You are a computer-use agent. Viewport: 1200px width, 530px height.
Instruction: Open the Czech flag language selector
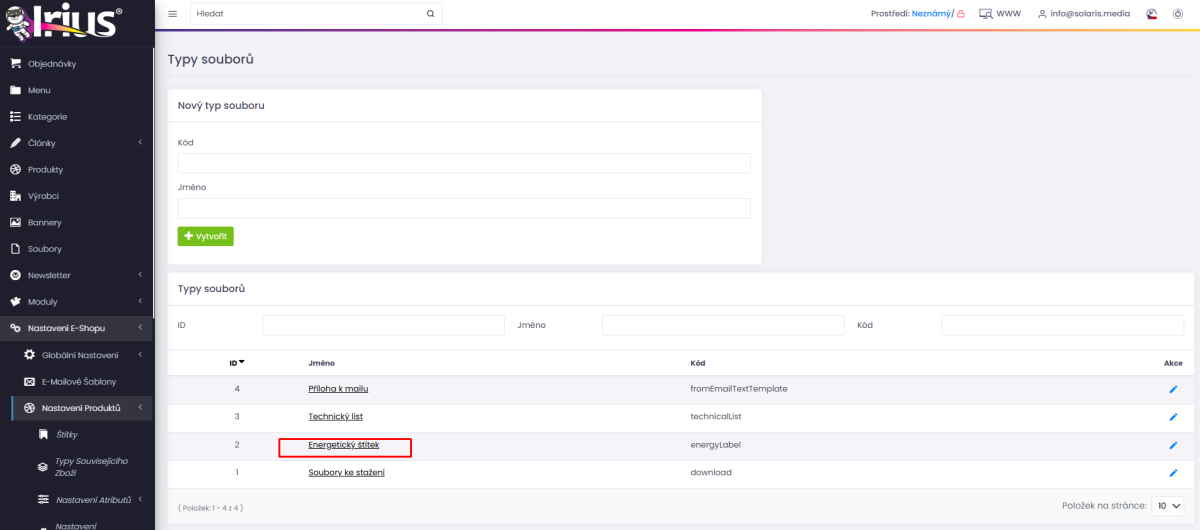(1151, 14)
